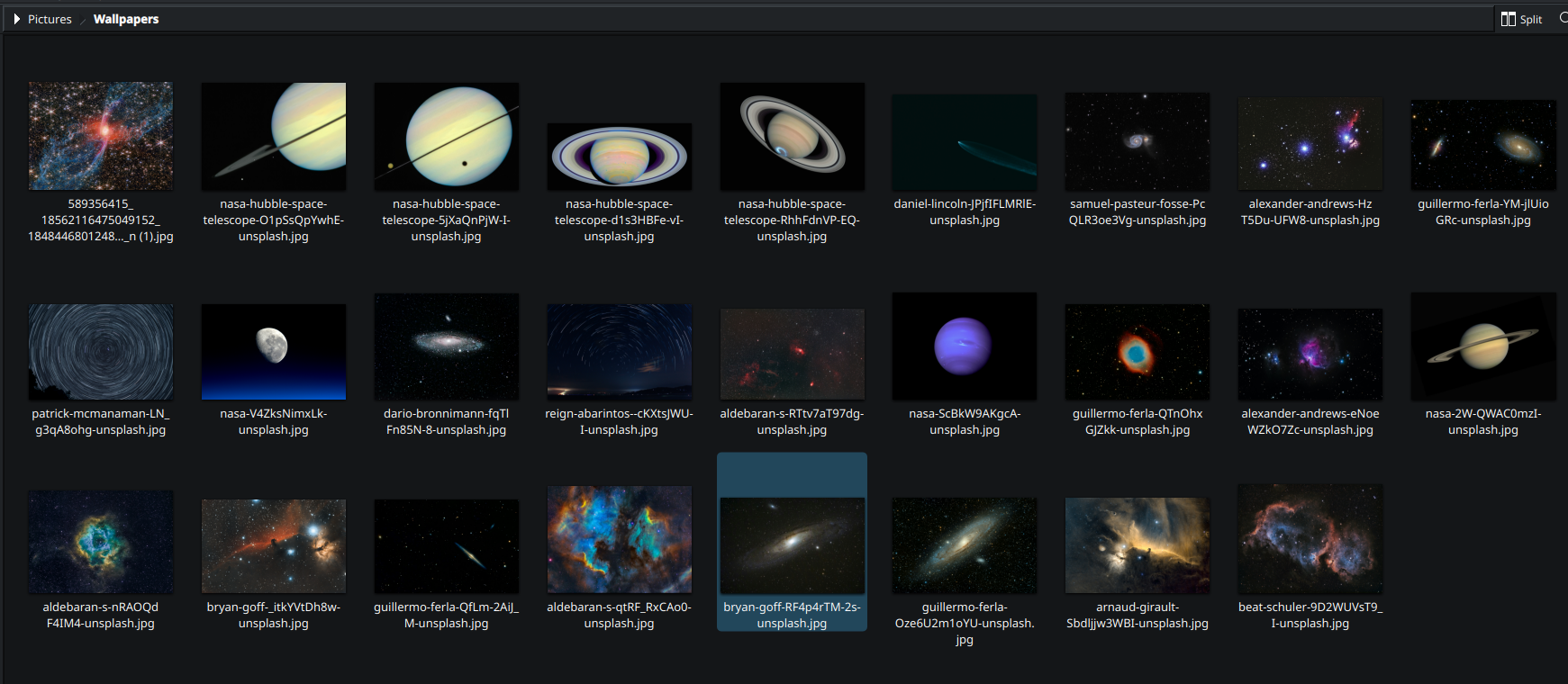Select the samuel-pasteur-fosse galaxy thumbnail
This screenshot has height=684, width=1568.
[1137, 141]
